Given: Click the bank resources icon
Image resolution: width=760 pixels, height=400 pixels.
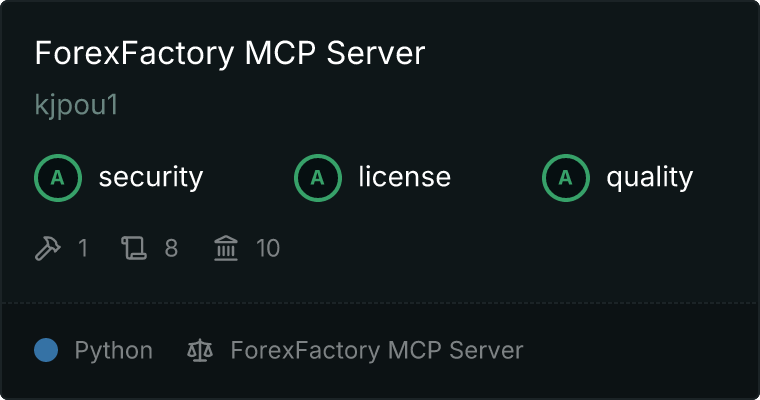Looking at the screenshot, I should tap(226, 248).
